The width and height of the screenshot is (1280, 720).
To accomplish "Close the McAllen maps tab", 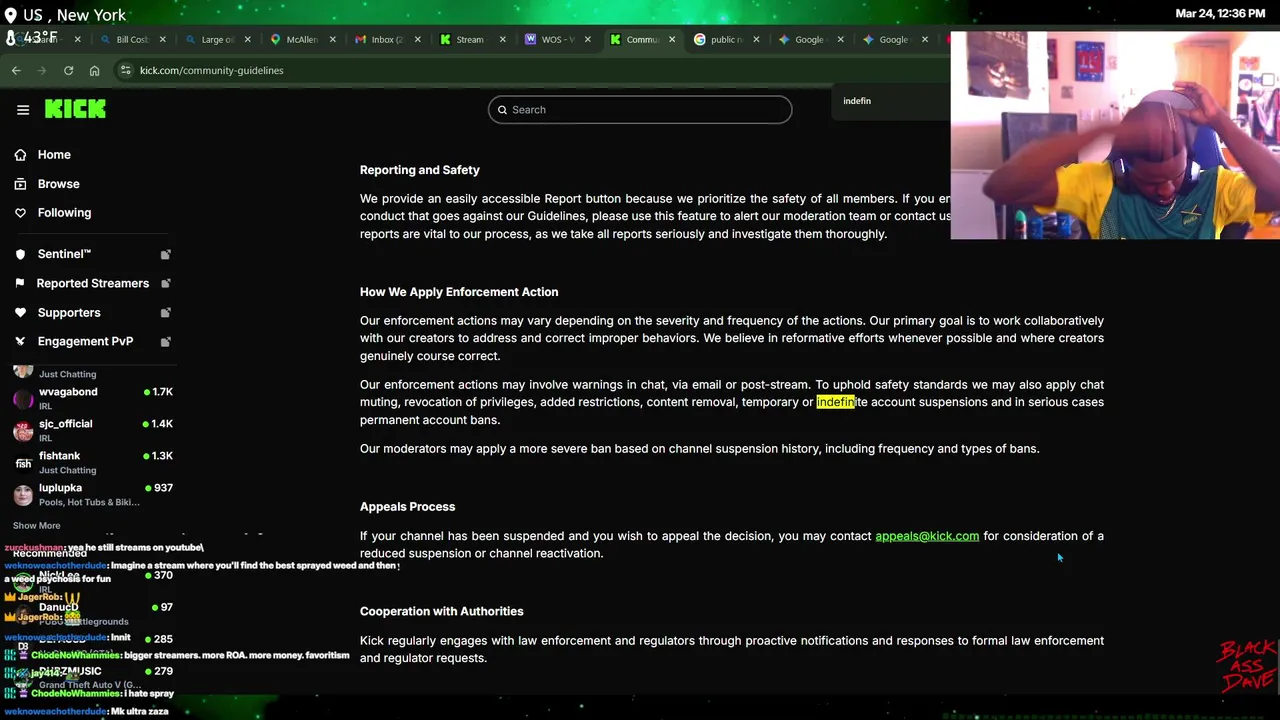I will pos(332,40).
